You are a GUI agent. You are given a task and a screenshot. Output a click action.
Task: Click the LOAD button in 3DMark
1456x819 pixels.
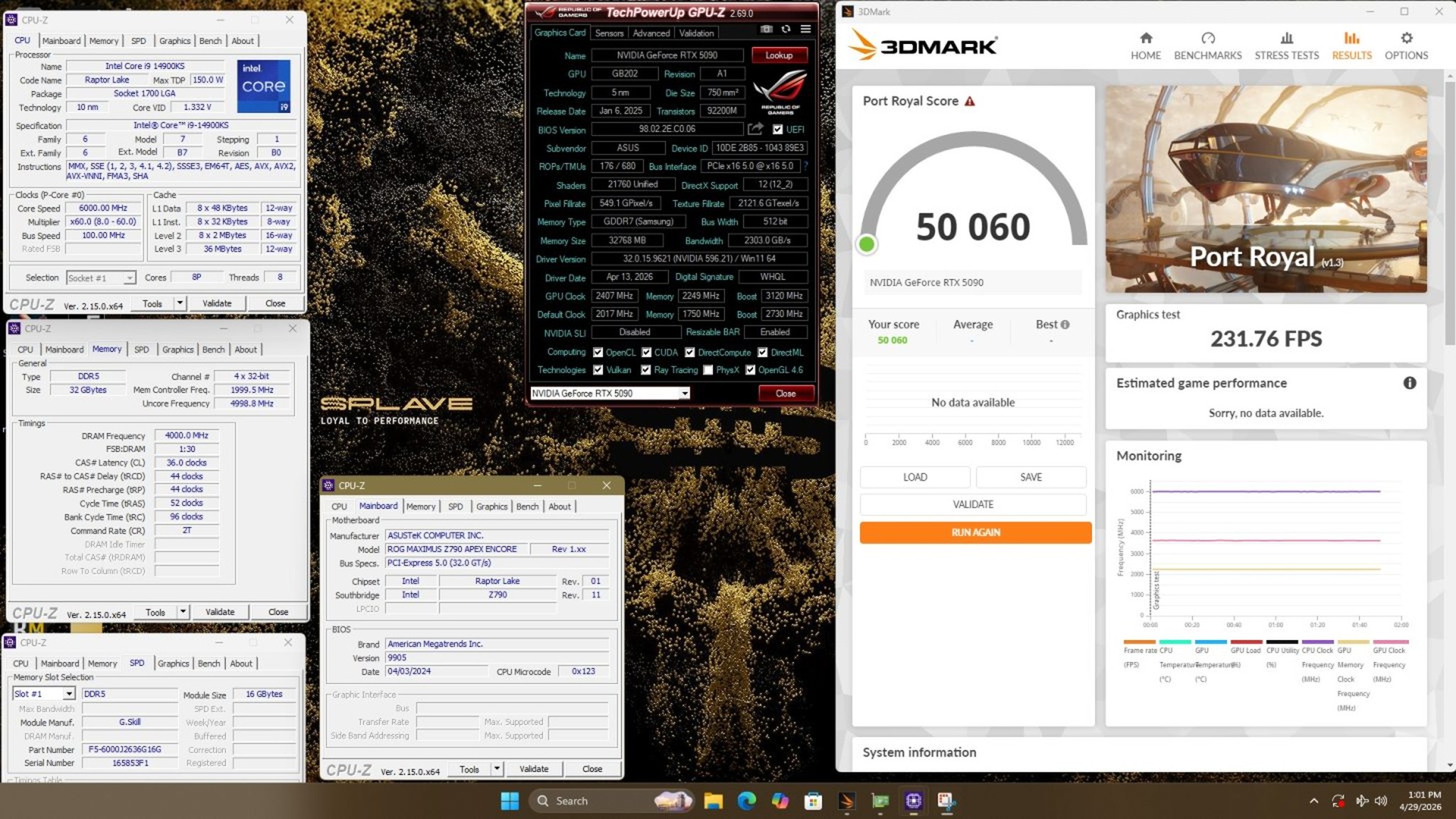(x=915, y=477)
